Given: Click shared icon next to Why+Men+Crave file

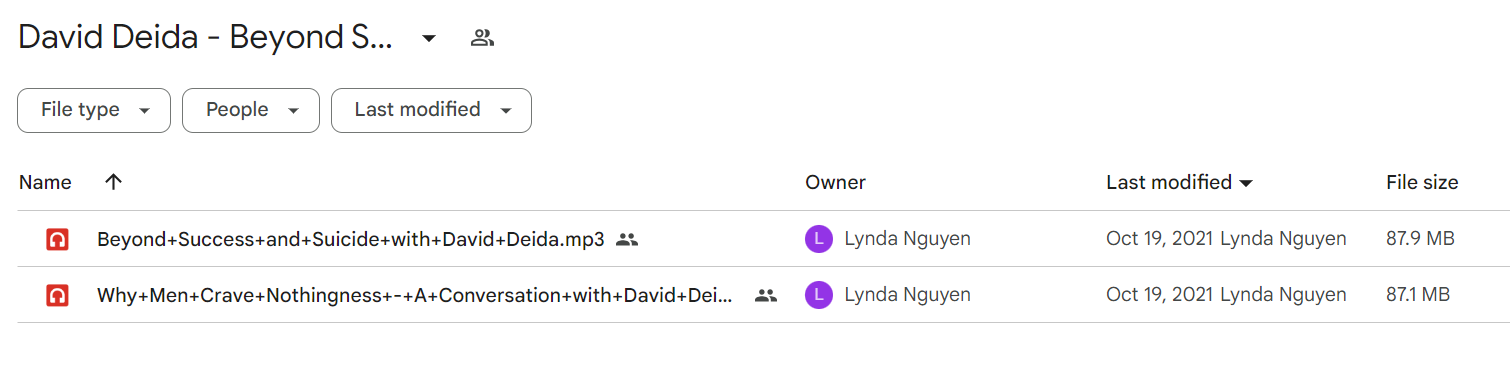Looking at the screenshot, I should coord(766,296).
